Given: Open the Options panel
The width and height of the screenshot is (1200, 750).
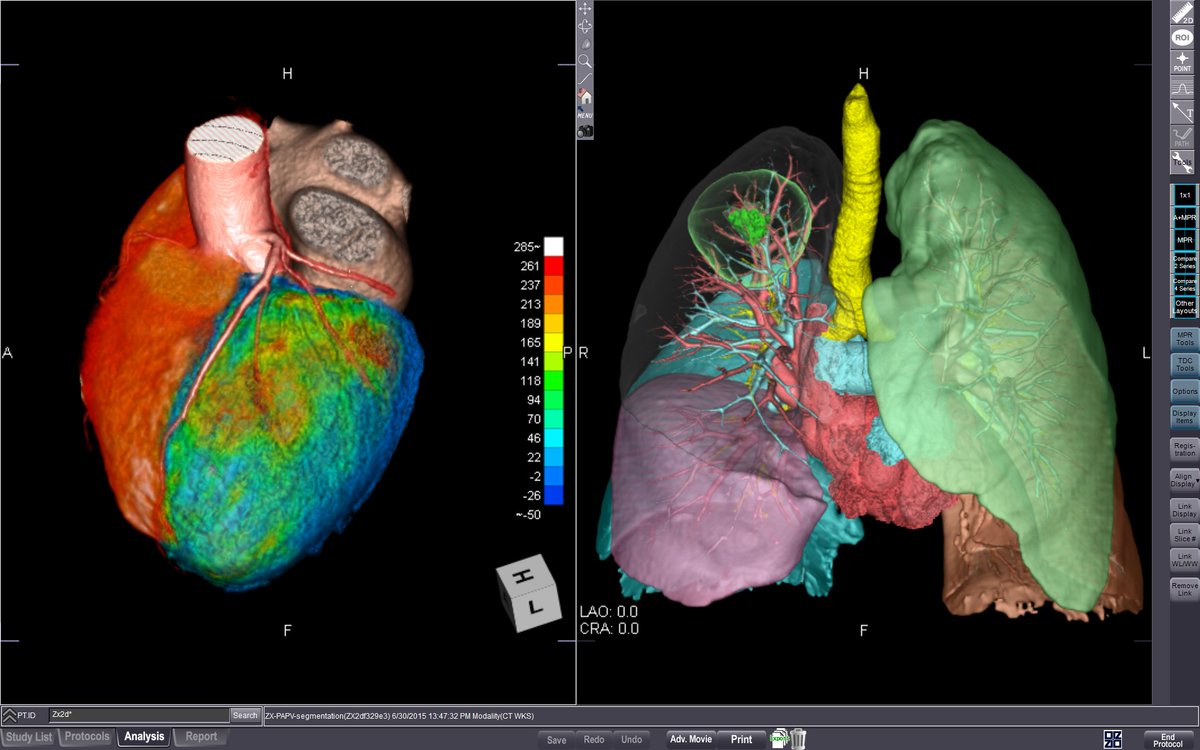Looking at the screenshot, I should 1184,391.
